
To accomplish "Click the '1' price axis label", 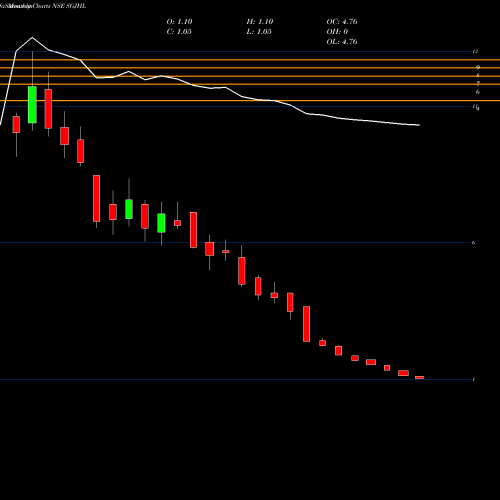I will [x=474, y=380].
